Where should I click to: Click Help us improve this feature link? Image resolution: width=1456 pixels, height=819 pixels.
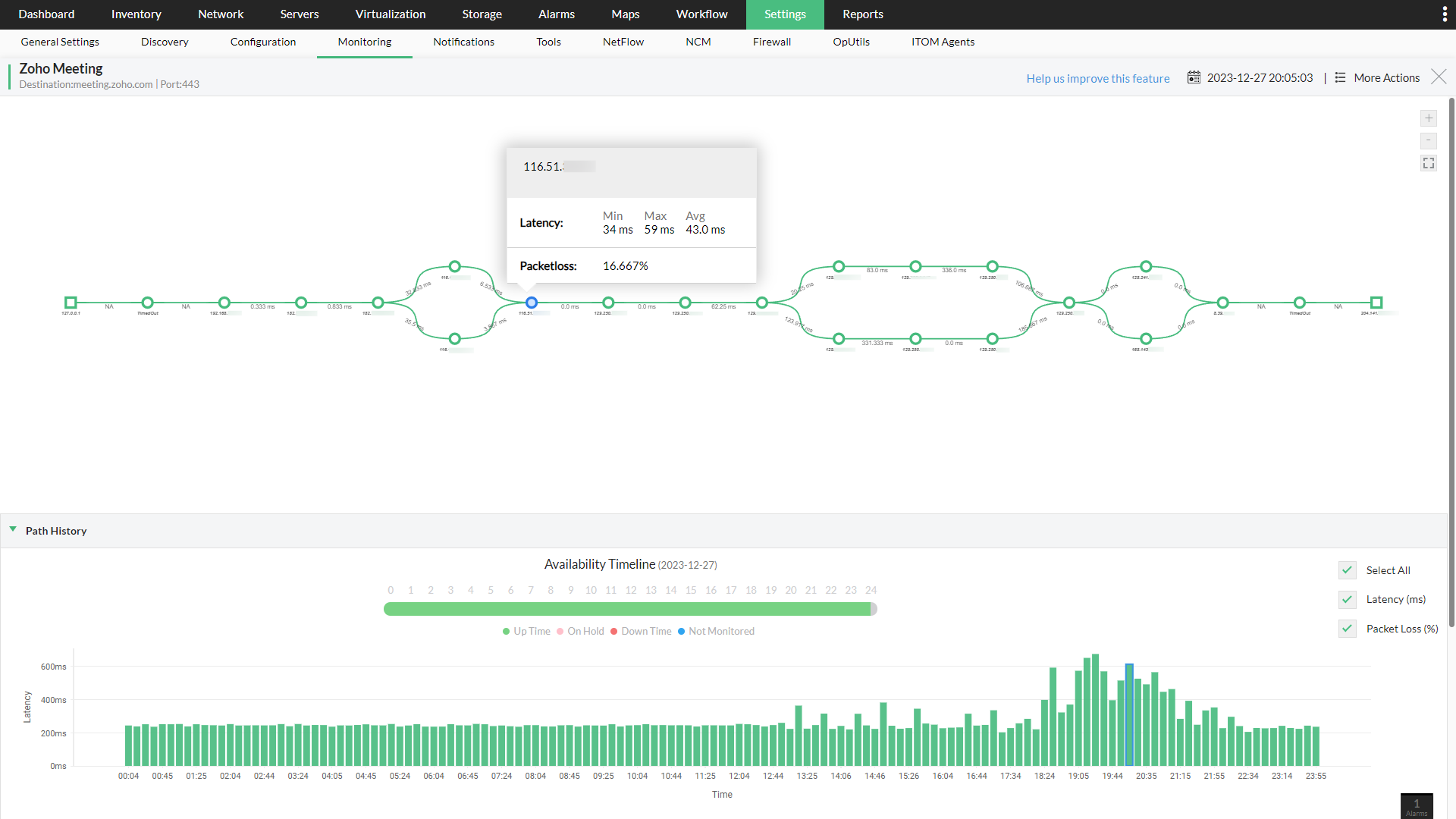(1097, 78)
